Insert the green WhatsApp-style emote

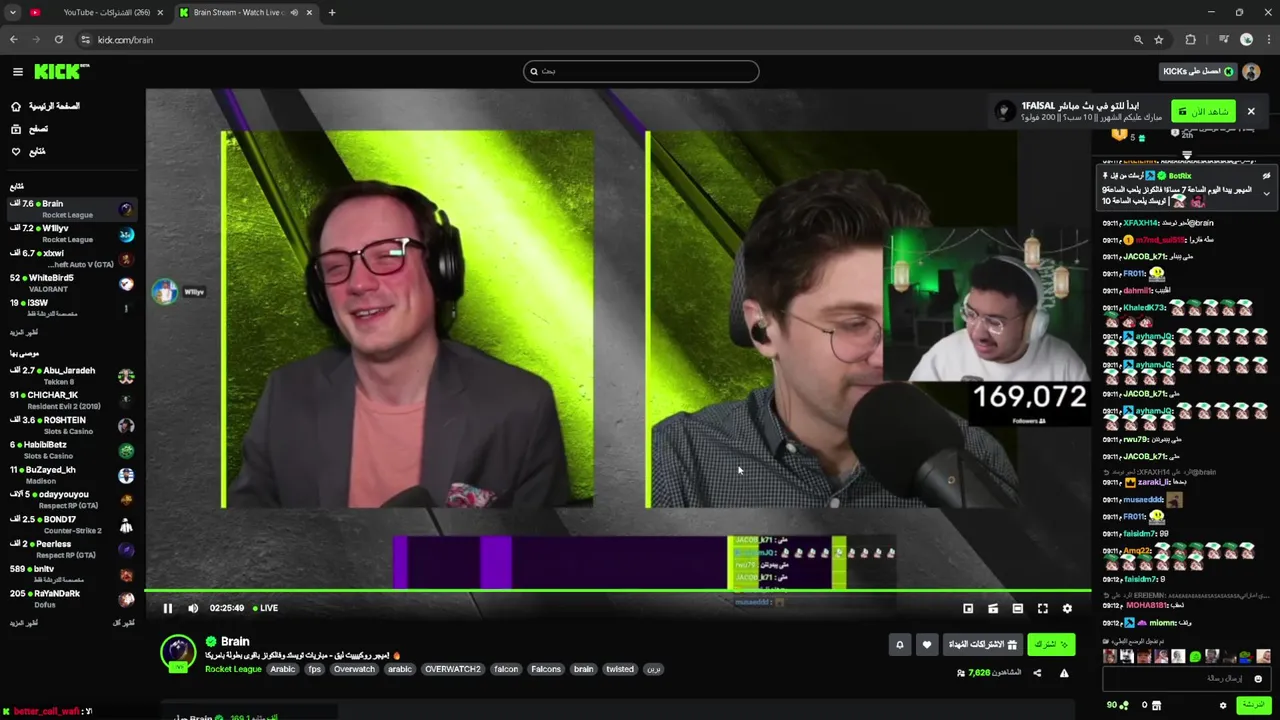(x=1195, y=657)
